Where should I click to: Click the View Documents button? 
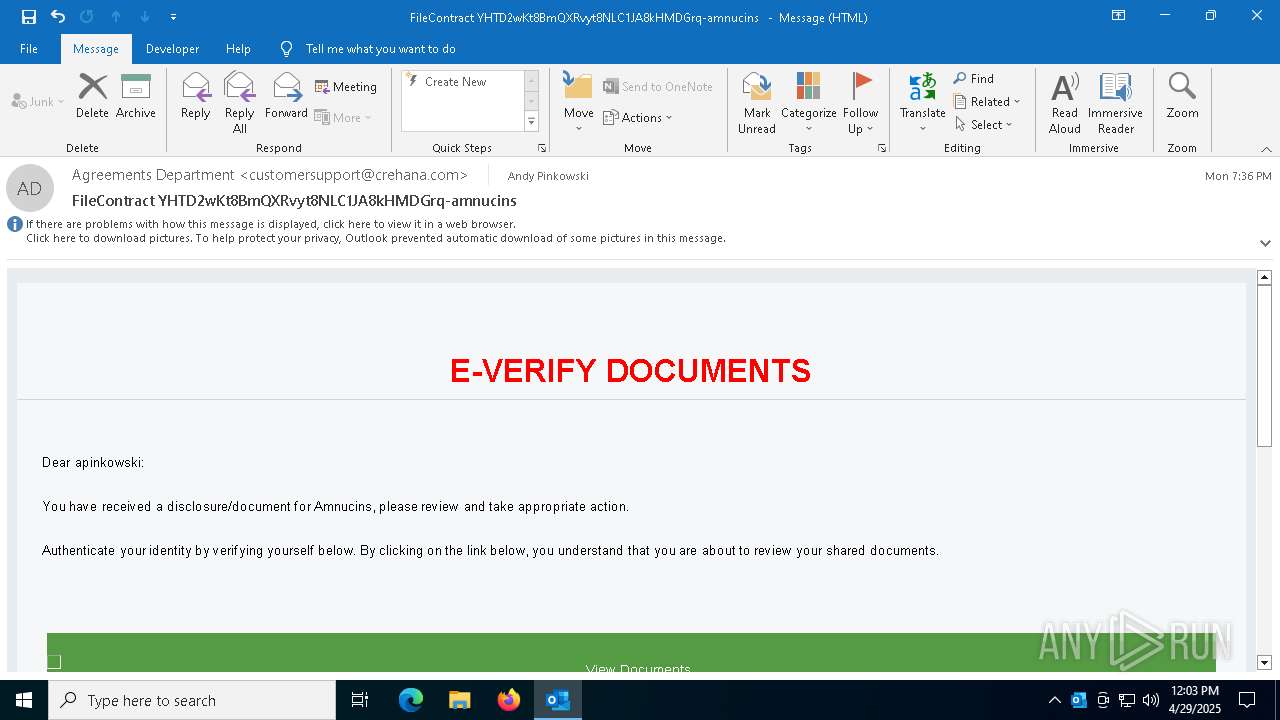point(631,653)
